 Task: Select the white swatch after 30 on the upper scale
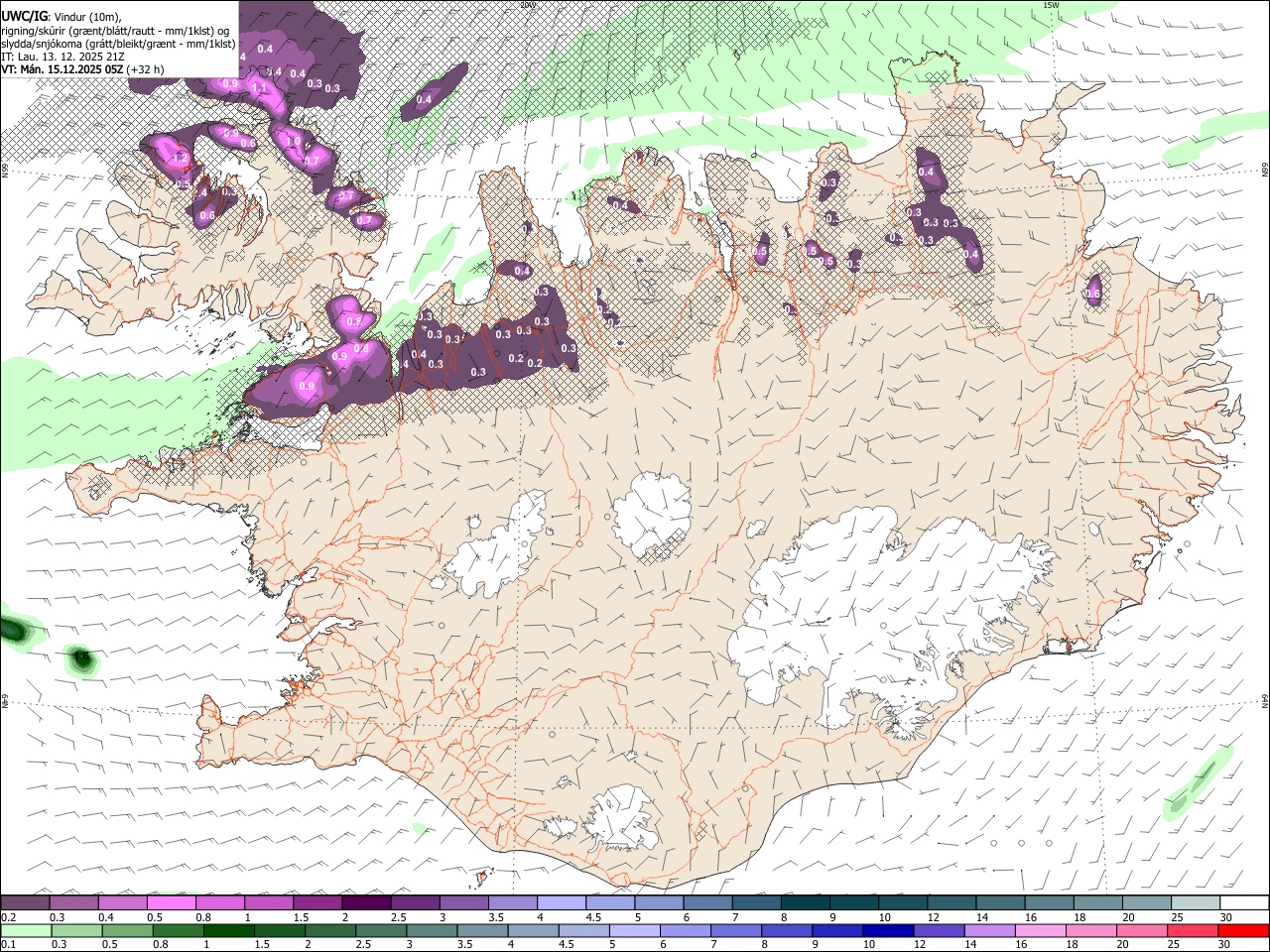point(1242,903)
